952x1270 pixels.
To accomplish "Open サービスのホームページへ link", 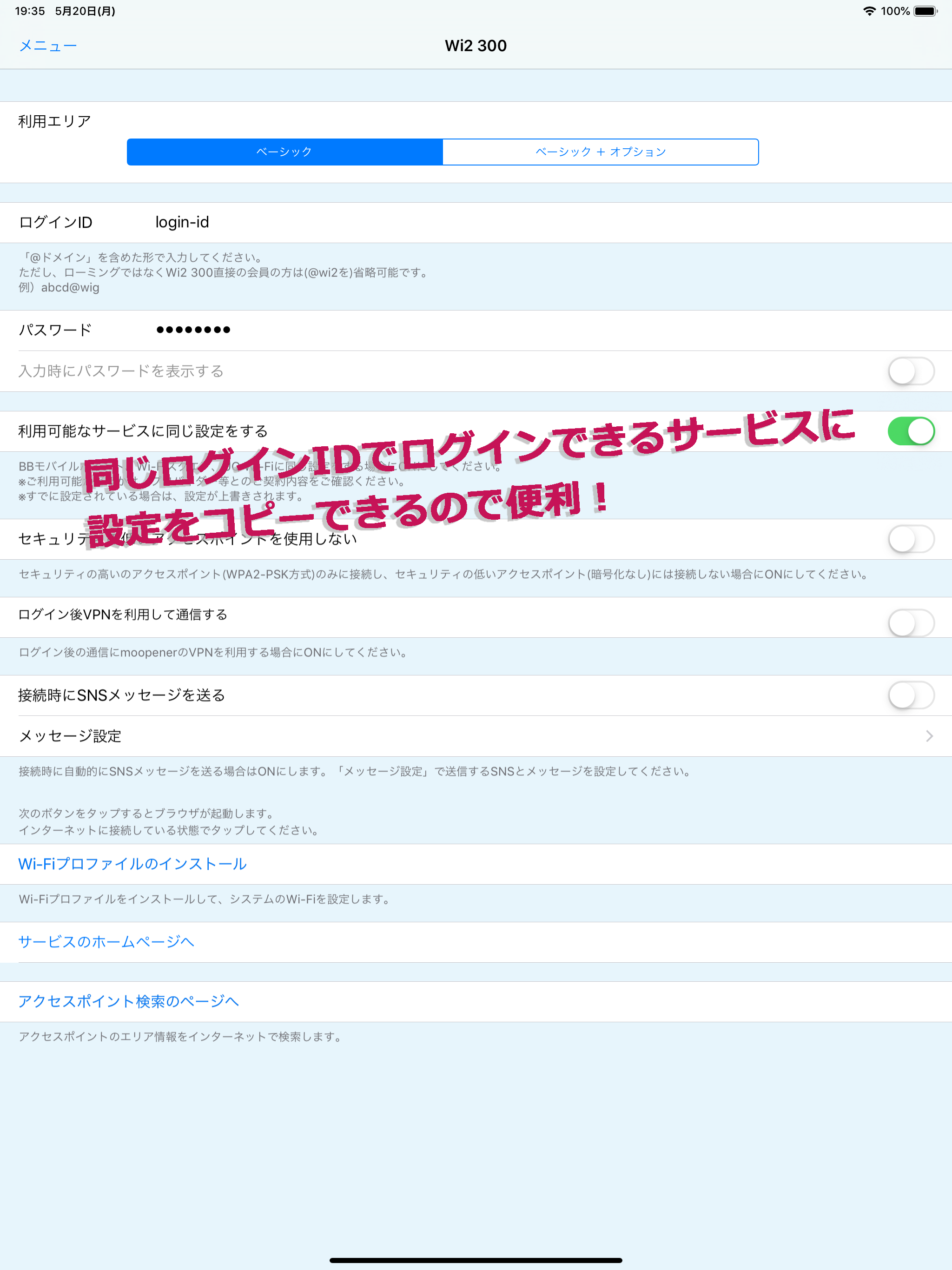I will [x=106, y=942].
